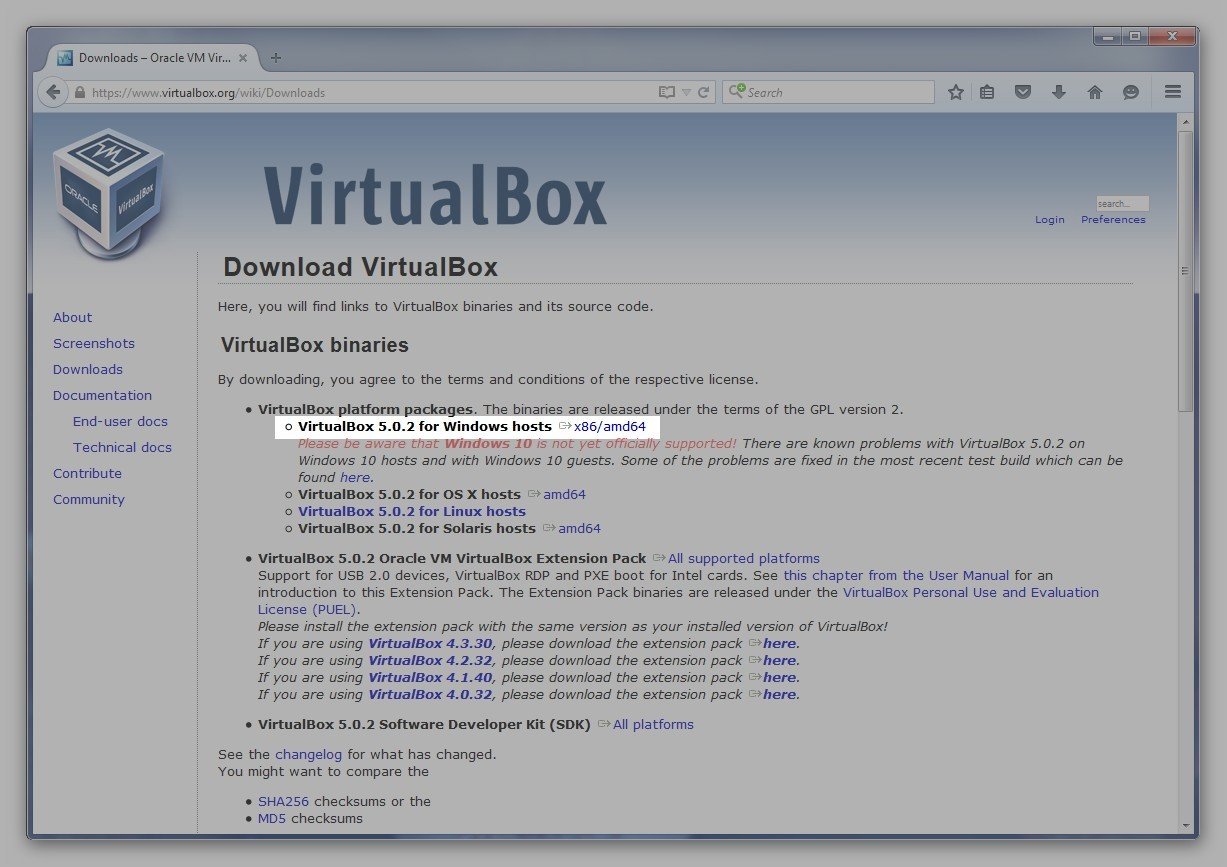This screenshot has height=867, width=1227.
Task: Open the VirtualBox 4.3.30 link
Action: 431,643
